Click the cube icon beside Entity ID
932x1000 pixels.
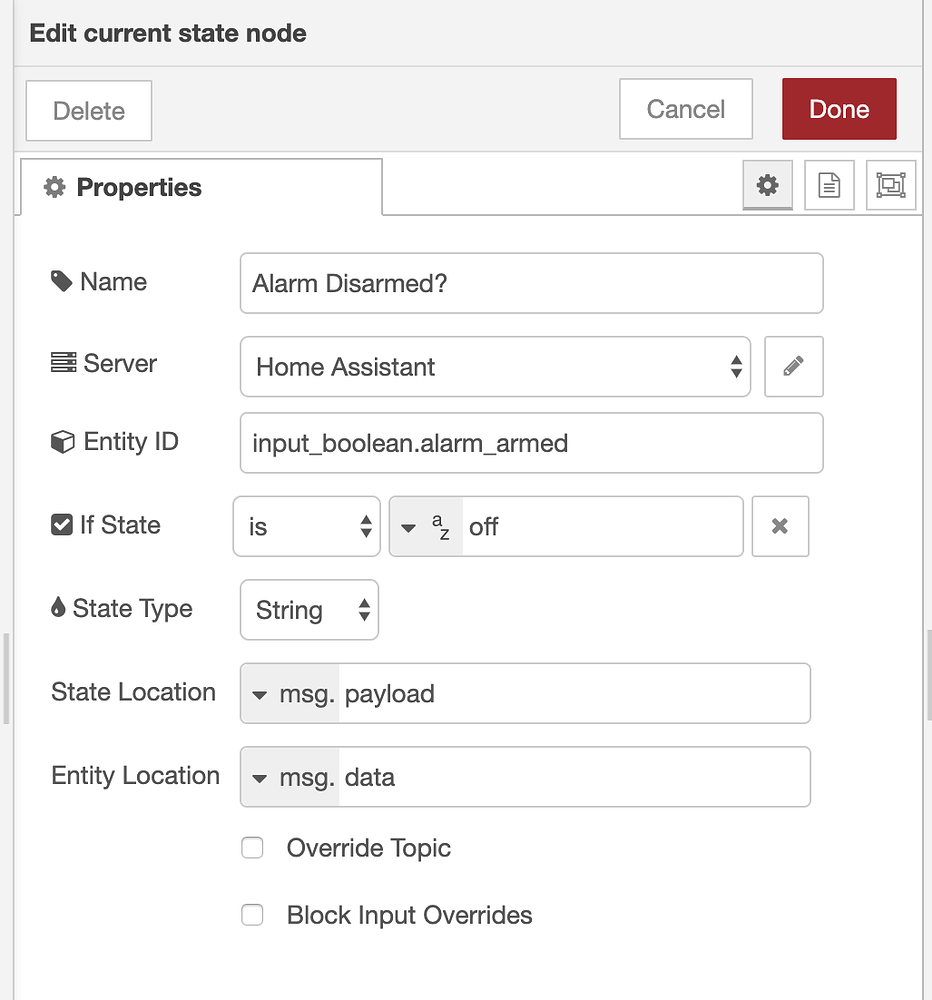(x=62, y=440)
